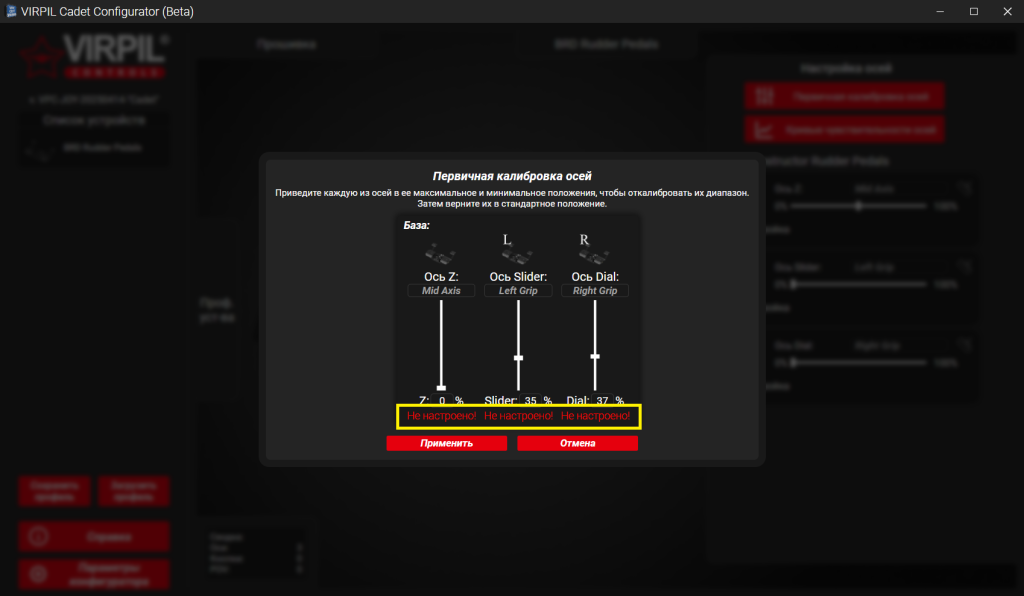Click the Left Grip name field

[x=518, y=290]
